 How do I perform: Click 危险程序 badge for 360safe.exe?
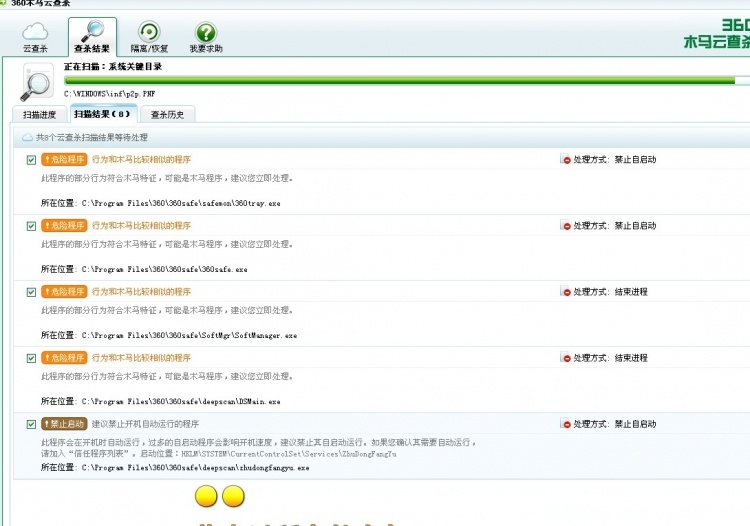[x=64, y=225]
